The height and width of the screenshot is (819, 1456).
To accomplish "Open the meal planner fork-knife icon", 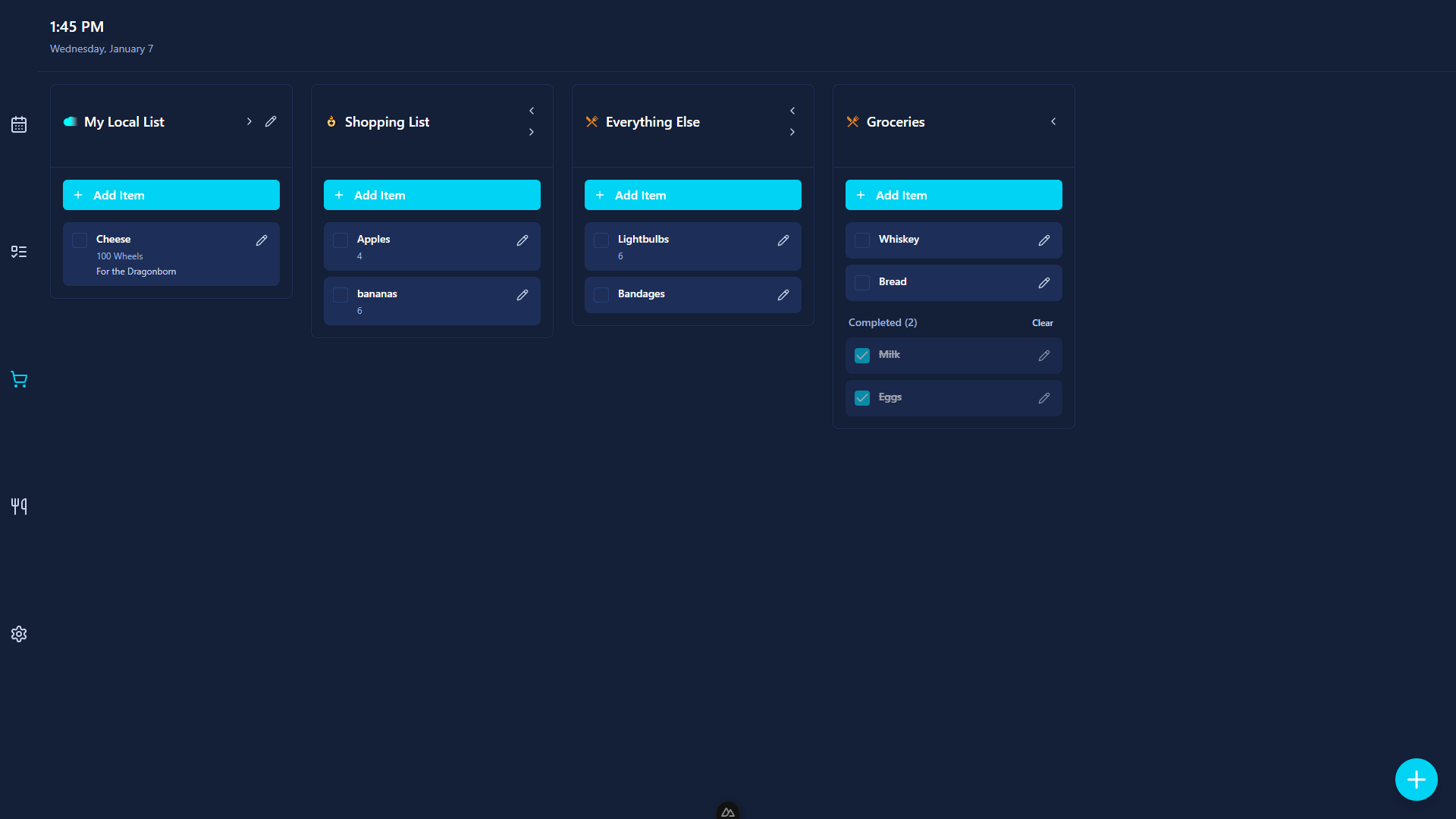I will tap(19, 507).
